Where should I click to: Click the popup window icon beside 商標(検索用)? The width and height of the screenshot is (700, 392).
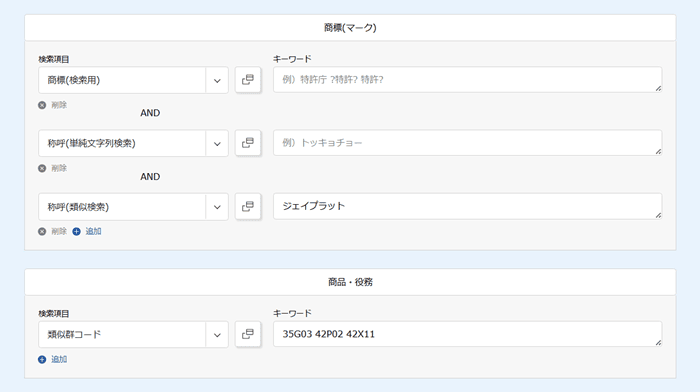[x=248, y=80]
